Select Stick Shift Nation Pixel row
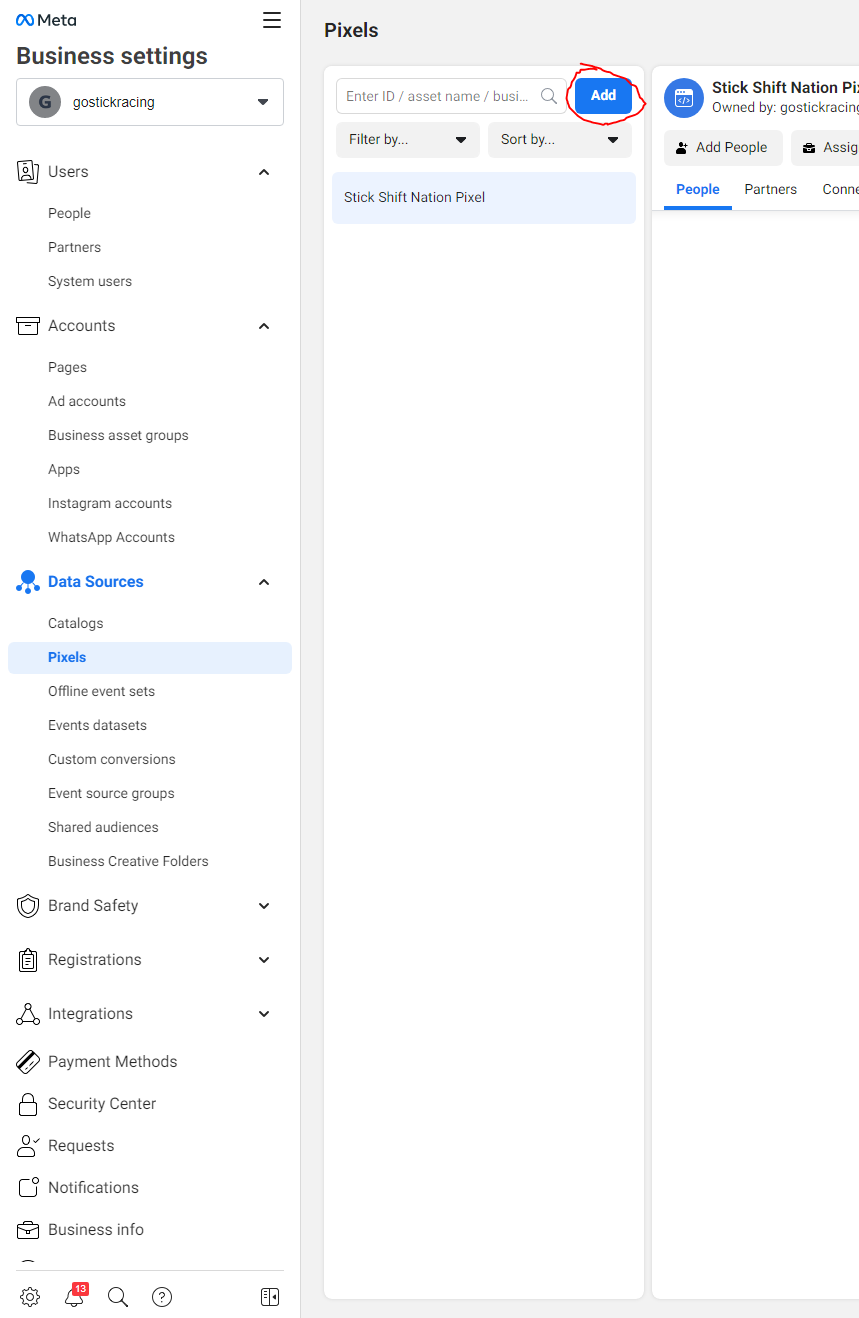This screenshot has width=859, height=1318. click(484, 198)
